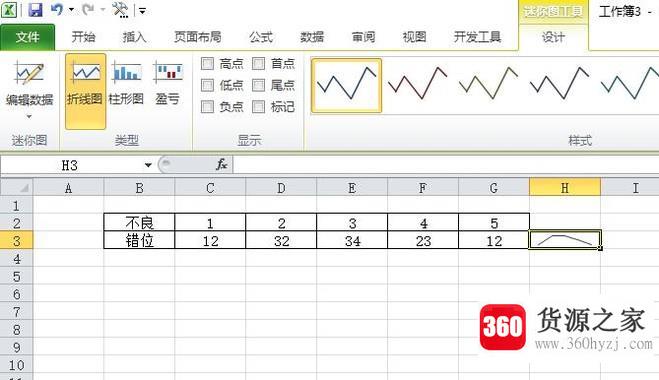This screenshot has width=659, height=380.
Task: Click the Excel application icon
Action: pyautogui.click(x=9, y=9)
